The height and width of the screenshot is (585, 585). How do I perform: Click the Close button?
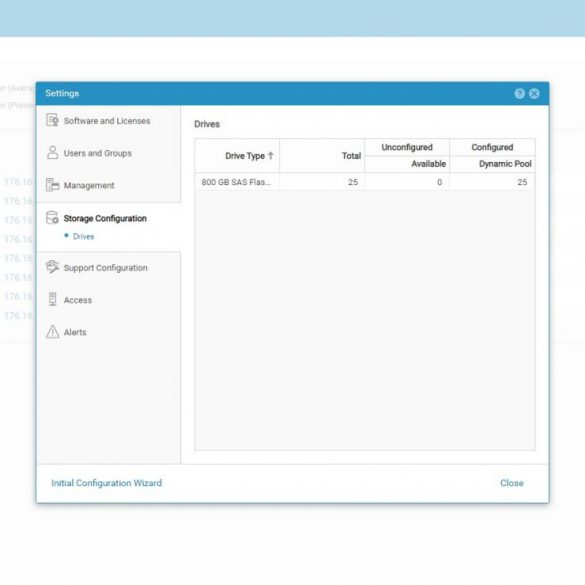coord(512,483)
